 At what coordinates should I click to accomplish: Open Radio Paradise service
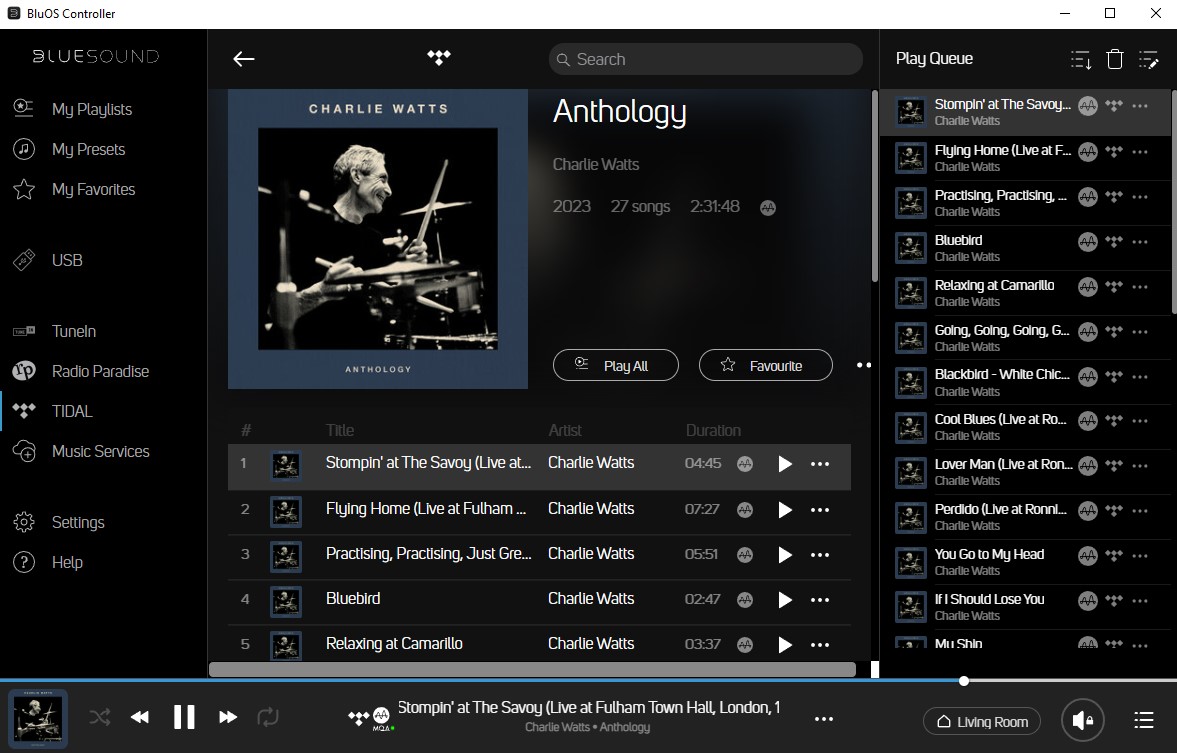pyautogui.click(x=100, y=371)
